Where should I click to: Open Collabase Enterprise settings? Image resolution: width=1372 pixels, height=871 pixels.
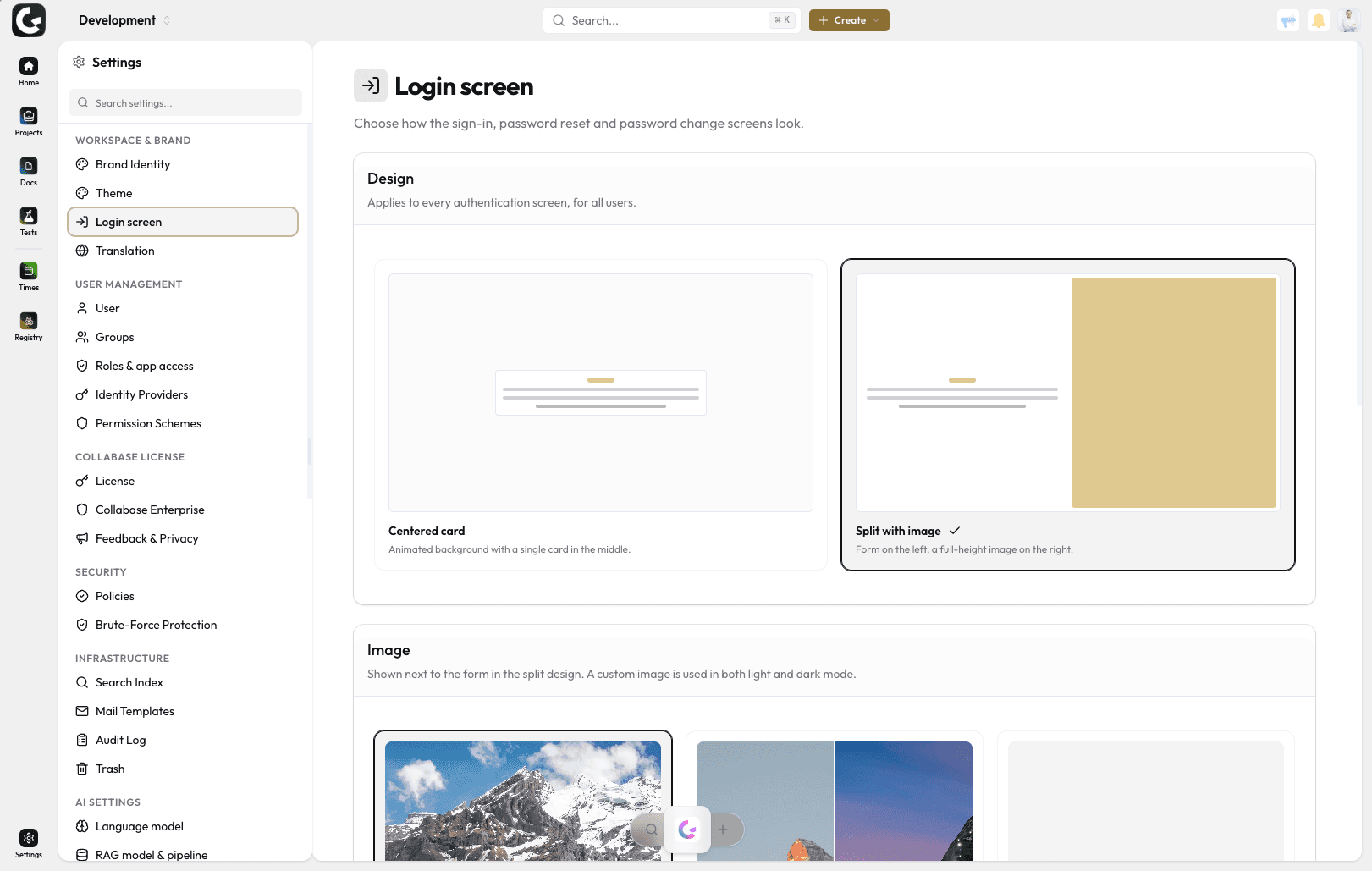[183, 510]
